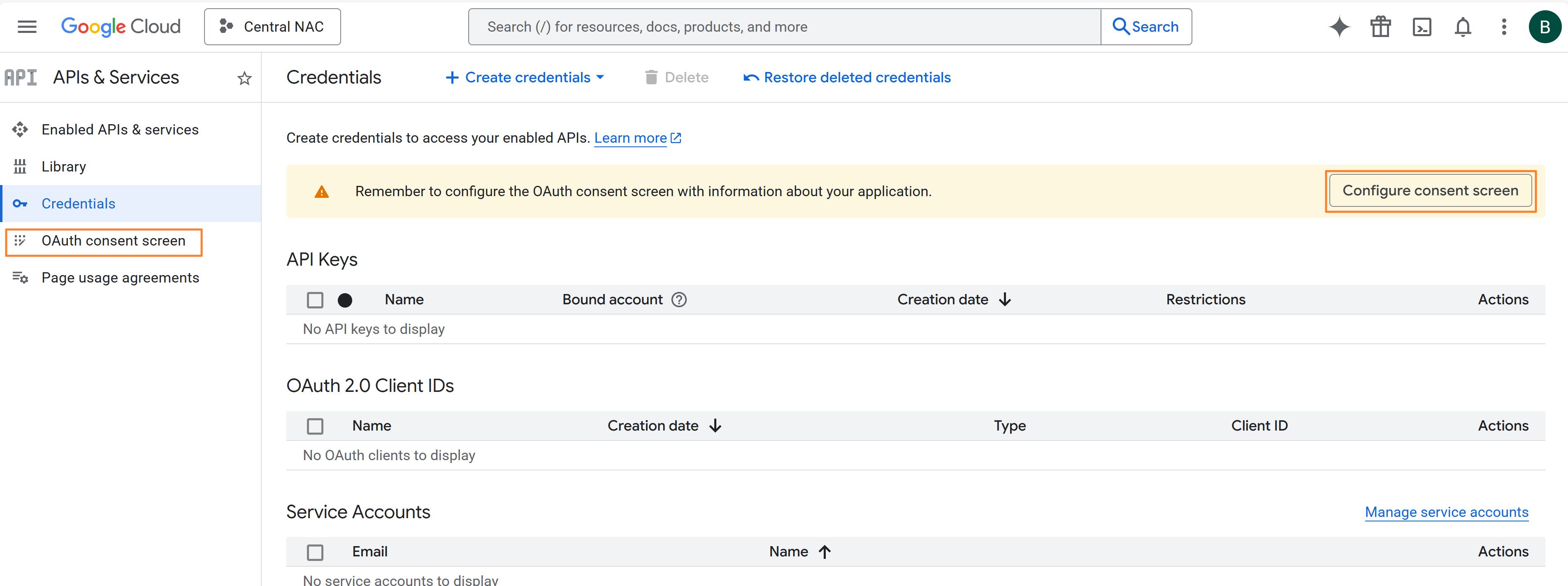Open OAuth consent screen sidebar item

tap(130, 241)
